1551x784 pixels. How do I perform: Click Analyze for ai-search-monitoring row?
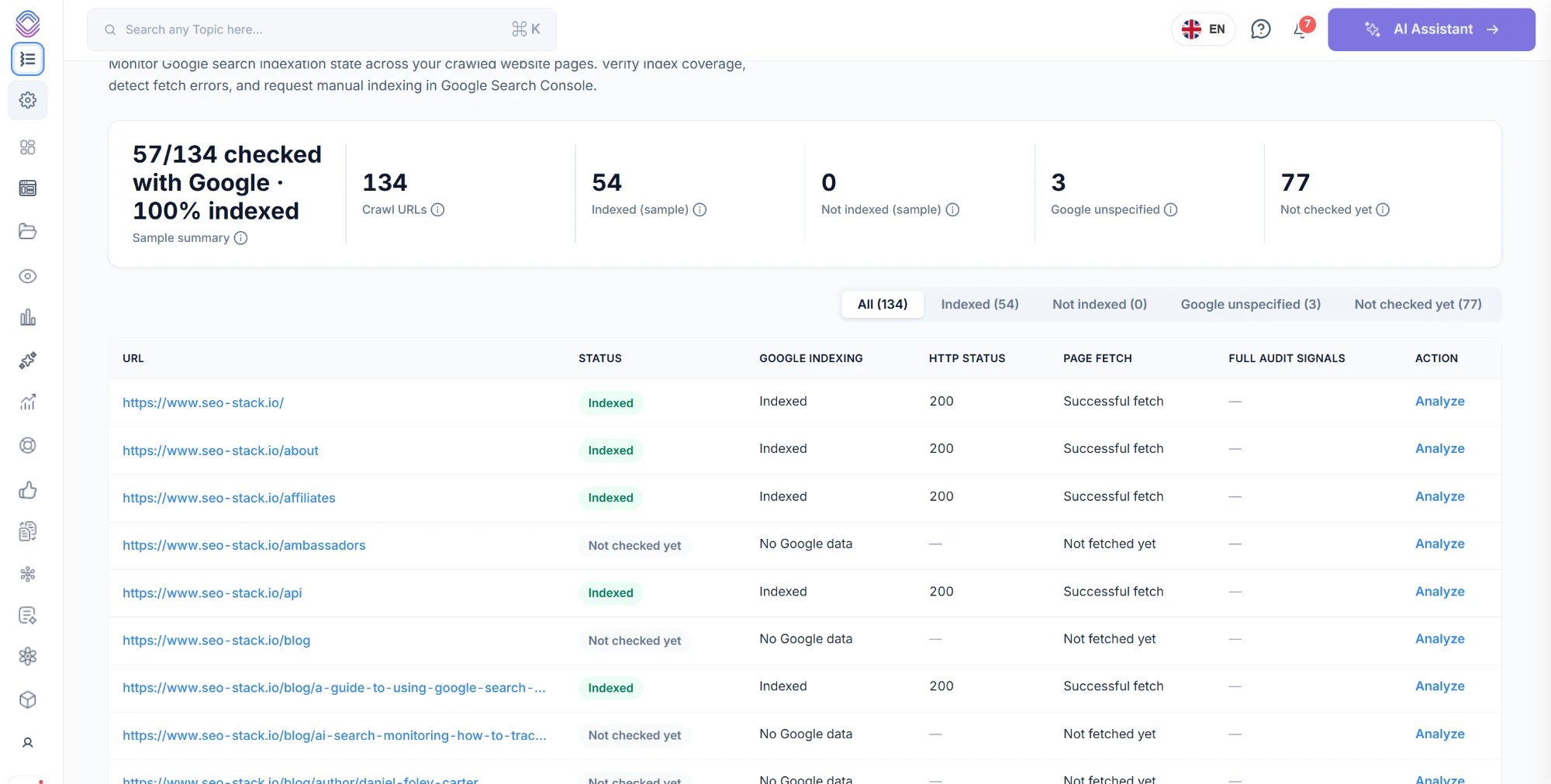tap(1439, 734)
